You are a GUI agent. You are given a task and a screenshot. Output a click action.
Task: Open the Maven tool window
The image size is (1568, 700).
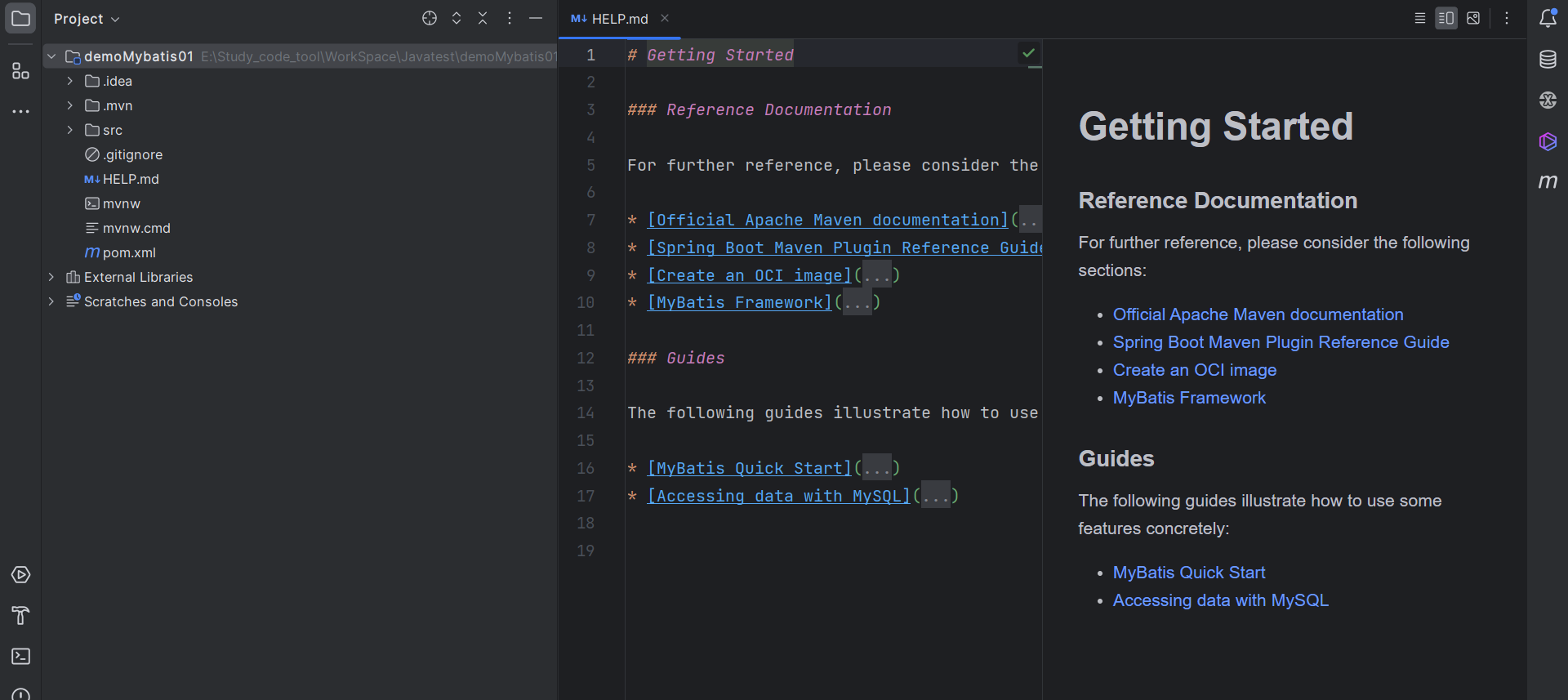click(x=1548, y=181)
